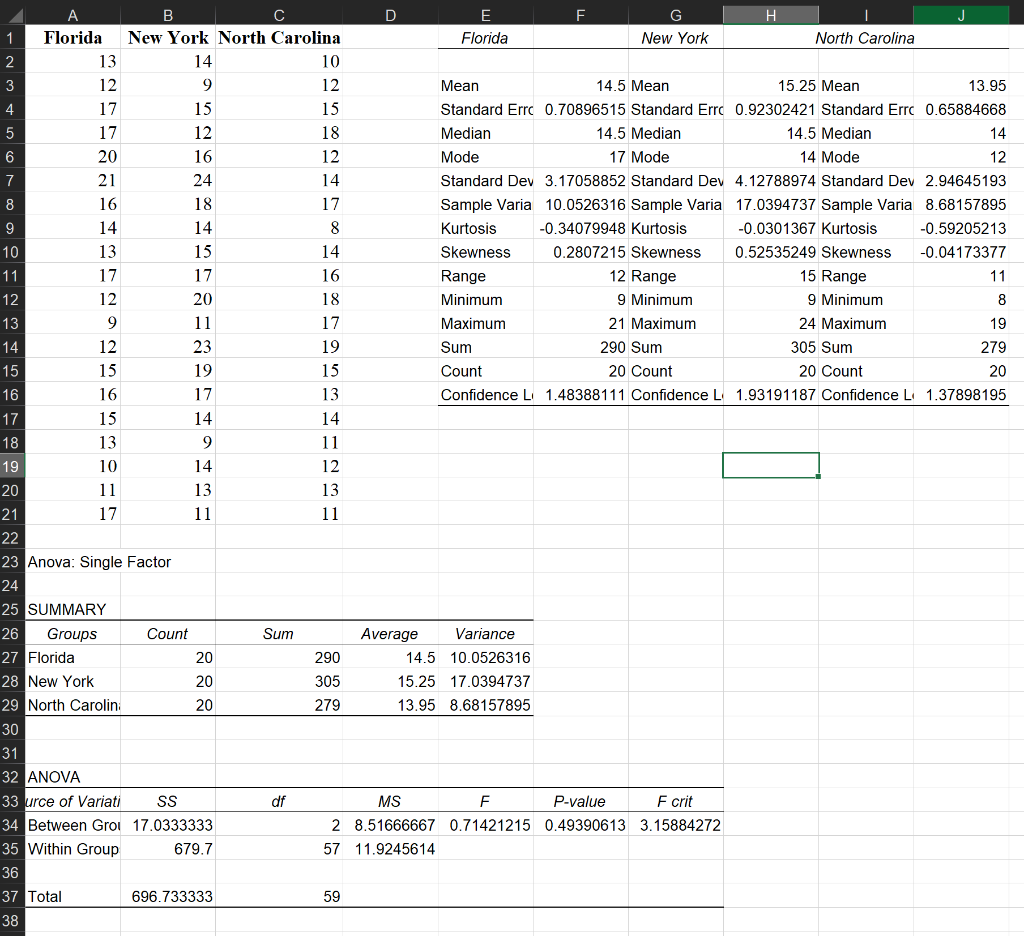
Task: Click the North Carolina heading in cell C1
Action: tap(279, 38)
